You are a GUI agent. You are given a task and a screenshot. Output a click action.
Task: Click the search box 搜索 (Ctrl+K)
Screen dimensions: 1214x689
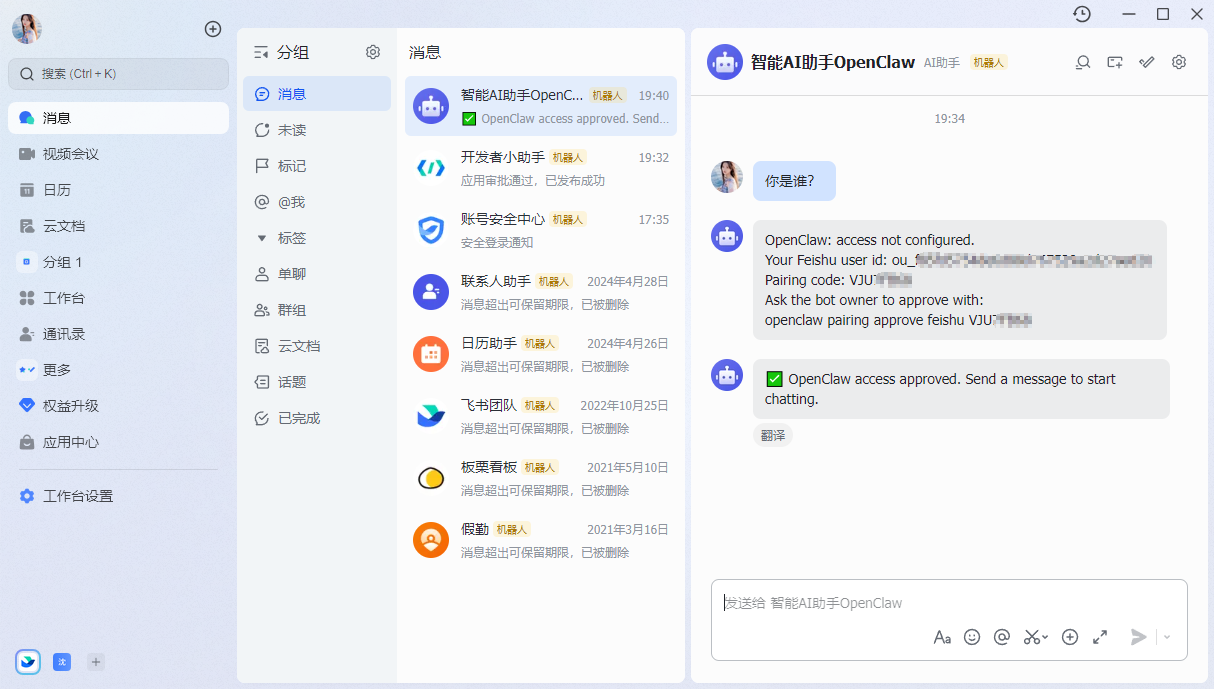click(118, 74)
